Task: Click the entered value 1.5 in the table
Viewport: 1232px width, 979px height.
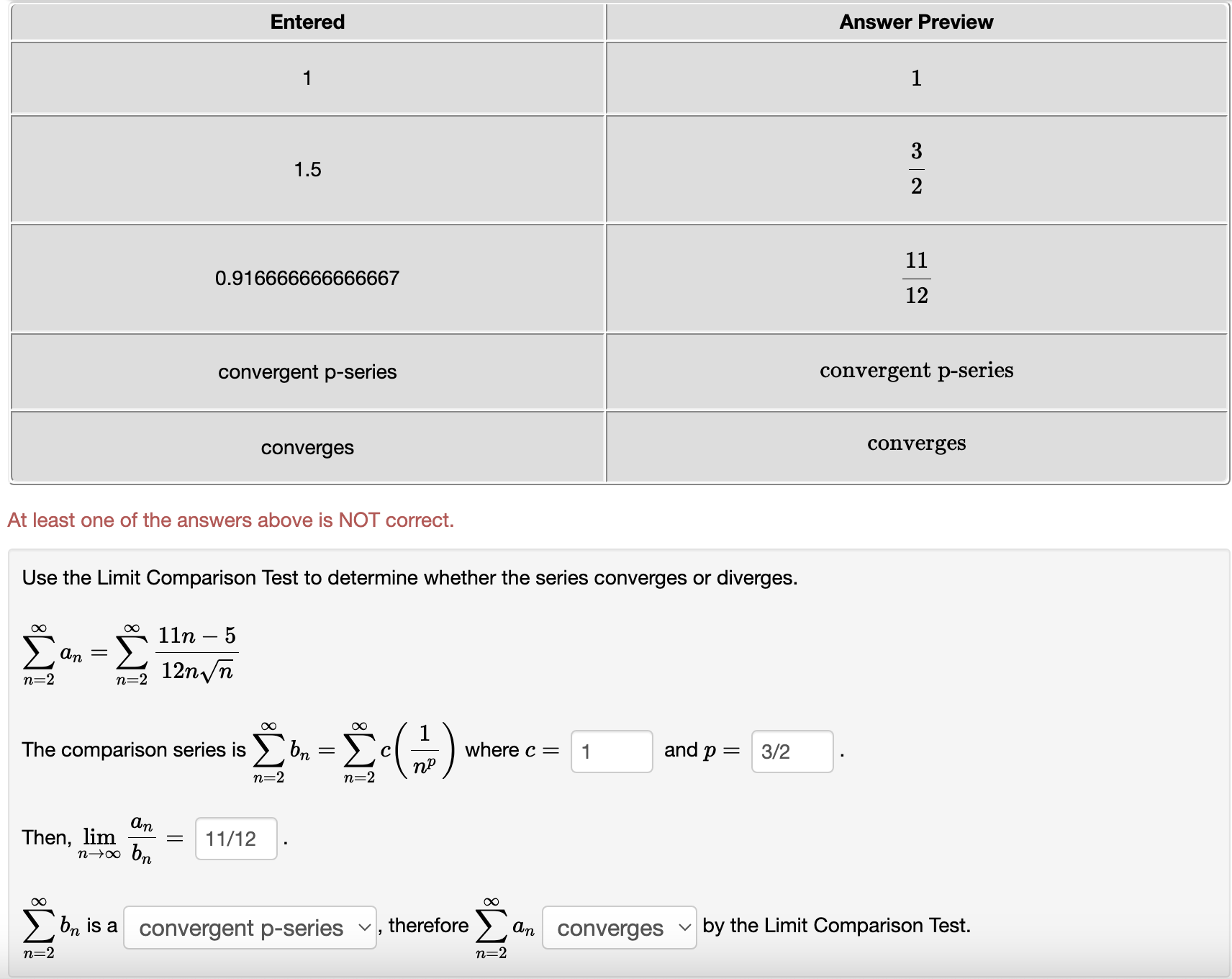Action: click(x=307, y=169)
